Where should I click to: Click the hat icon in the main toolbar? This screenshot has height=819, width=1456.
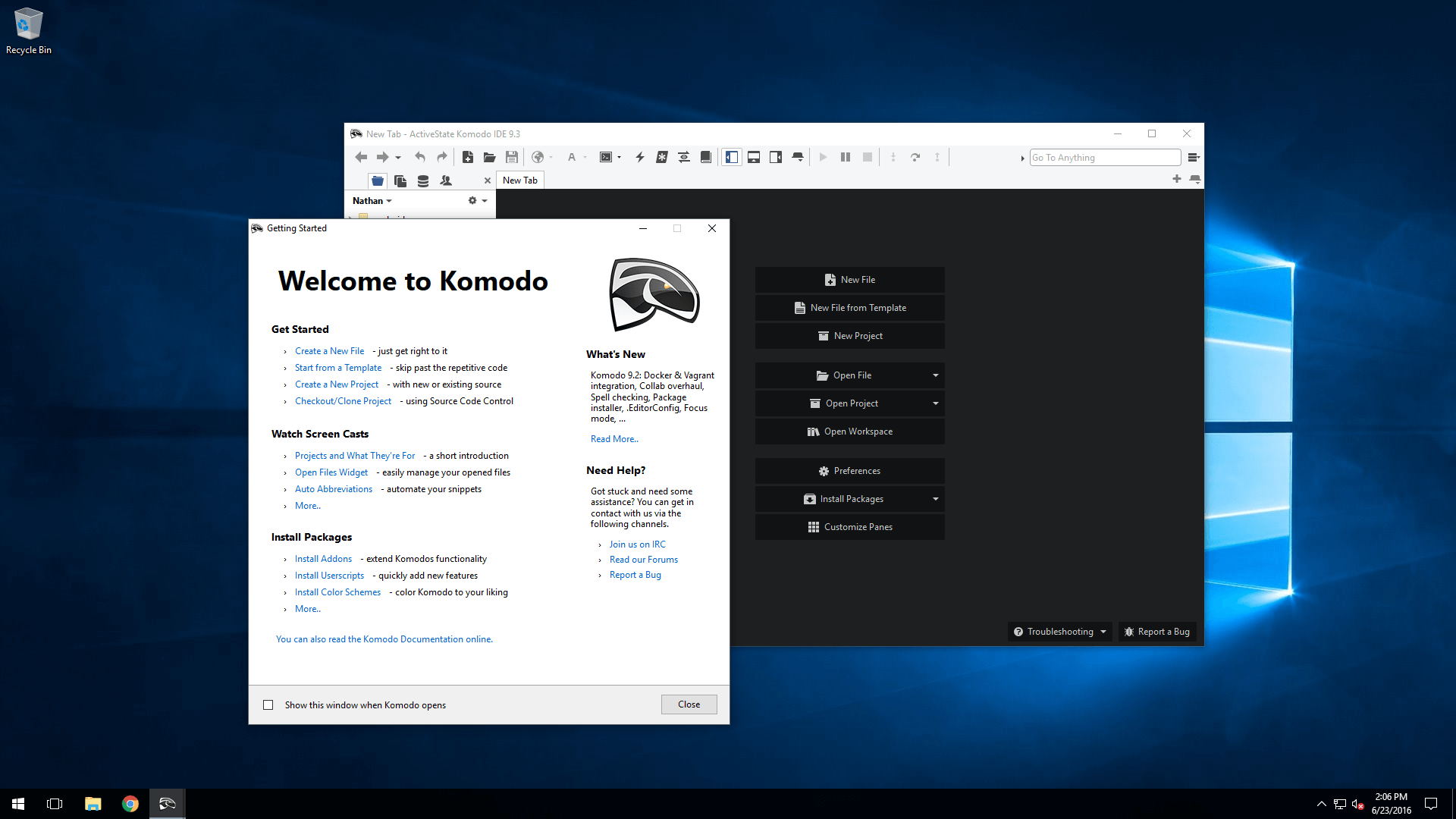[798, 157]
